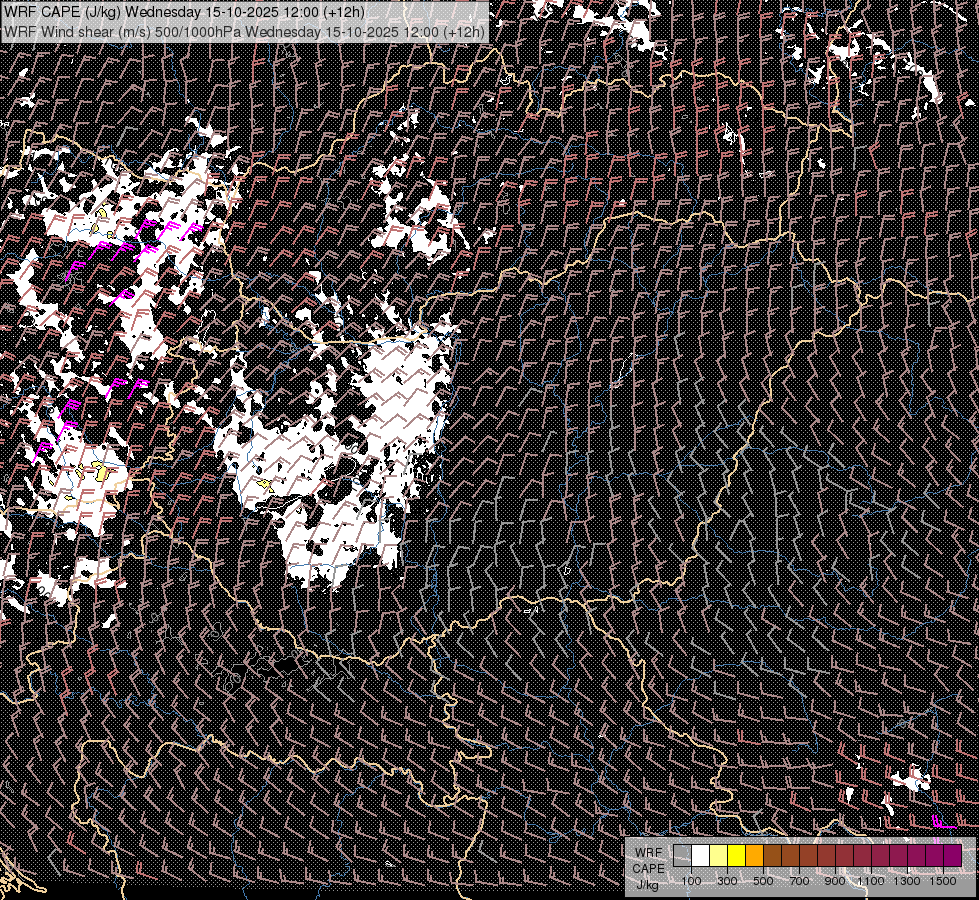The width and height of the screenshot is (979, 900).
Task: Click the purple swatch above the 1500 label
Action: [x=953, y=855]
